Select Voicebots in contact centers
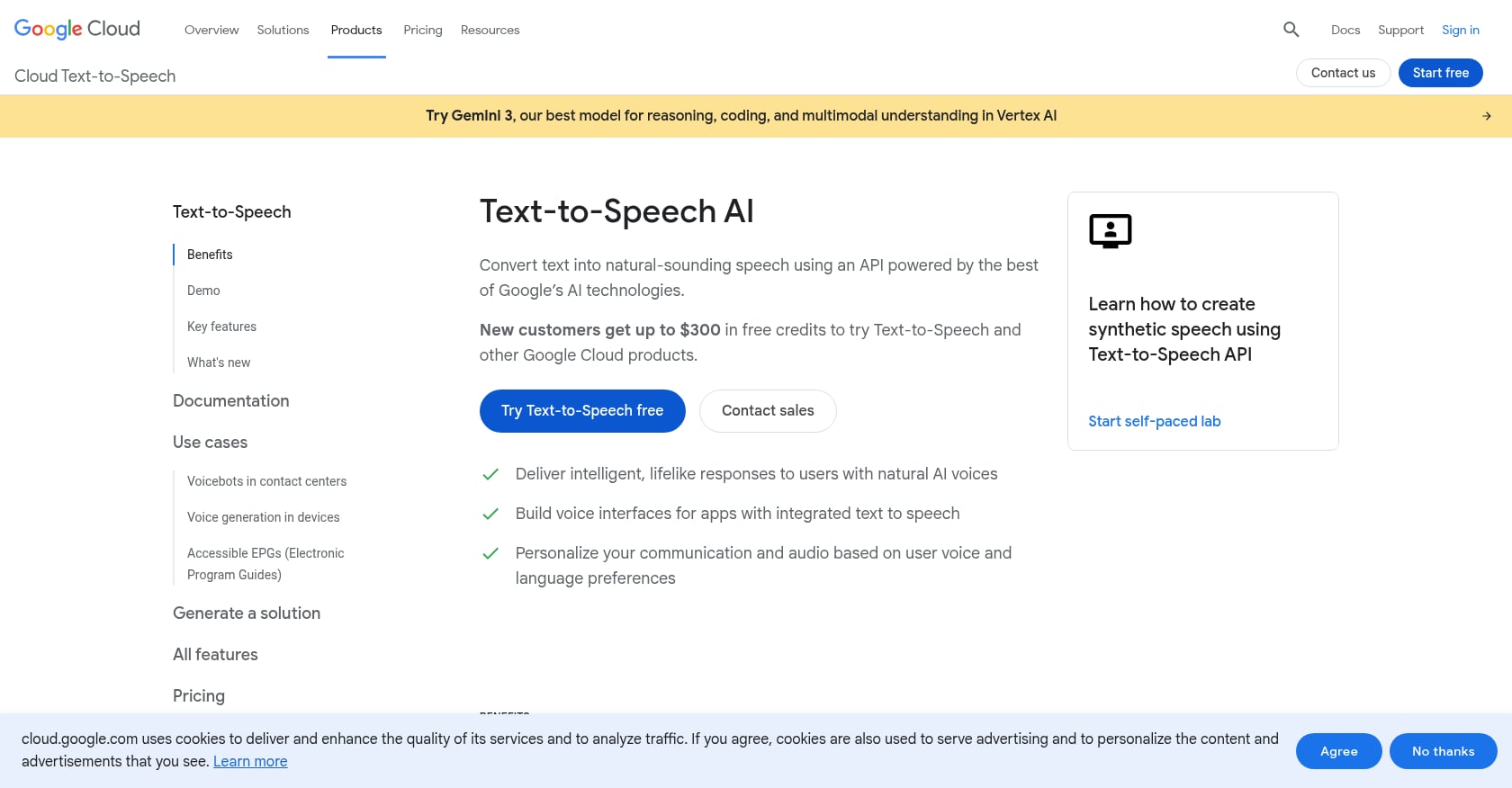This screenshot has width=1512, height=788. [266, 481]
